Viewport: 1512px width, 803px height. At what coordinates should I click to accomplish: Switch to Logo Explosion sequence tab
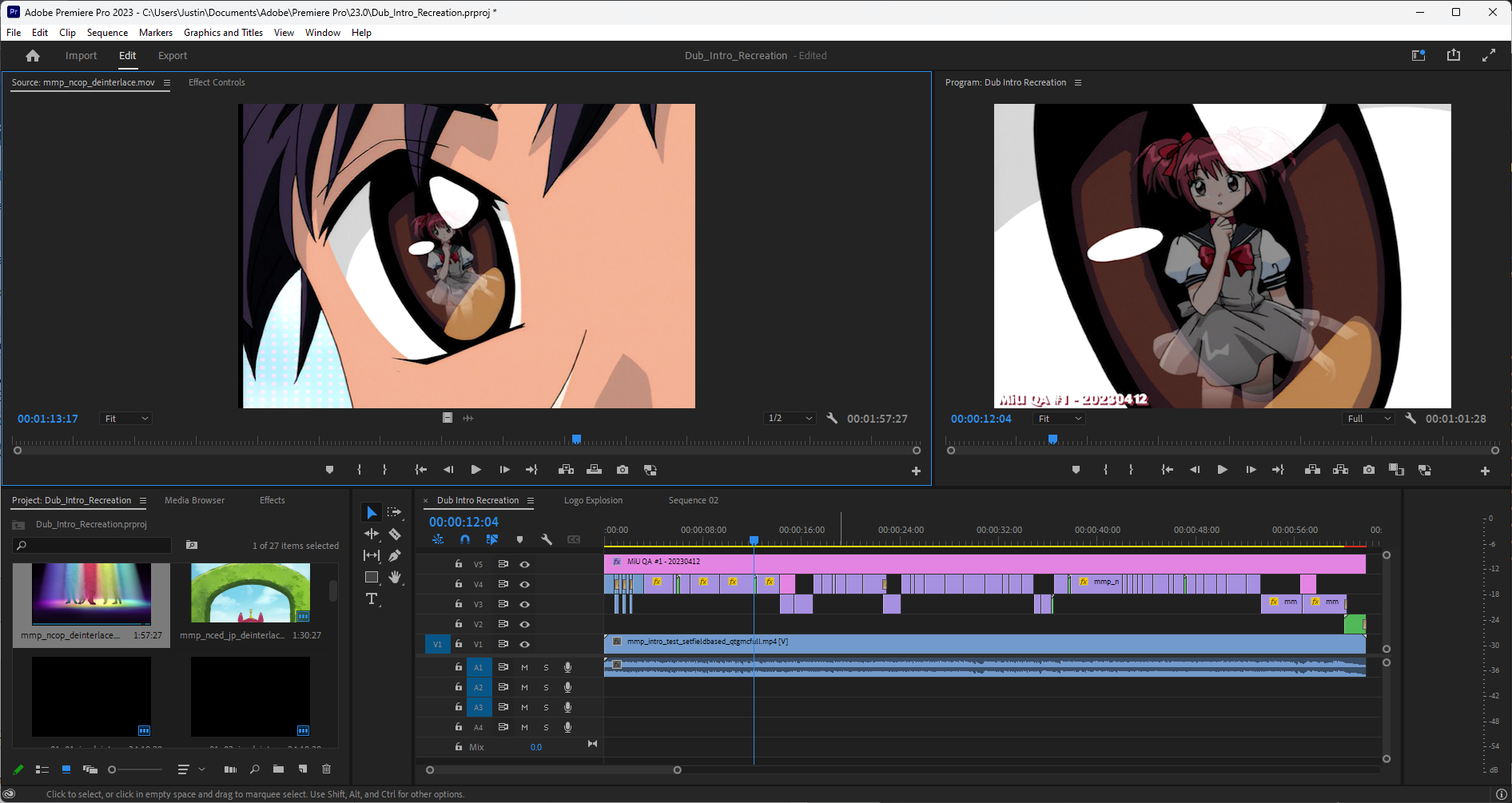(593, 500)
